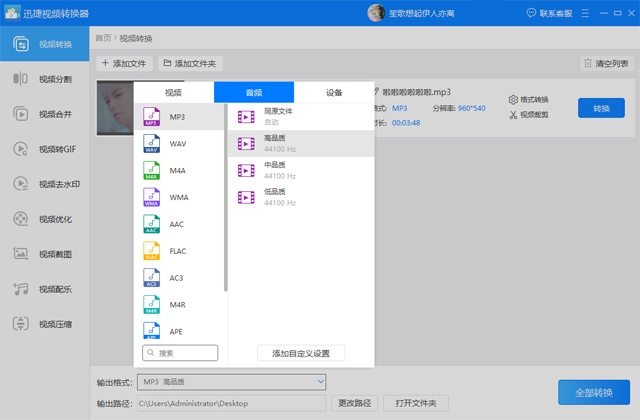Click the 960*540 resolution value
Viewport: 640px width, 420px height.
tap(471, 108)
